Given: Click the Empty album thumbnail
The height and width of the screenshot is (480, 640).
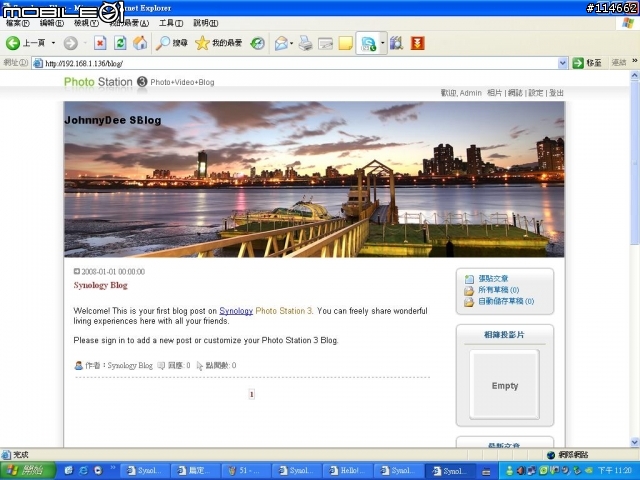Looking at the screenshot, I should click(504, 384).
